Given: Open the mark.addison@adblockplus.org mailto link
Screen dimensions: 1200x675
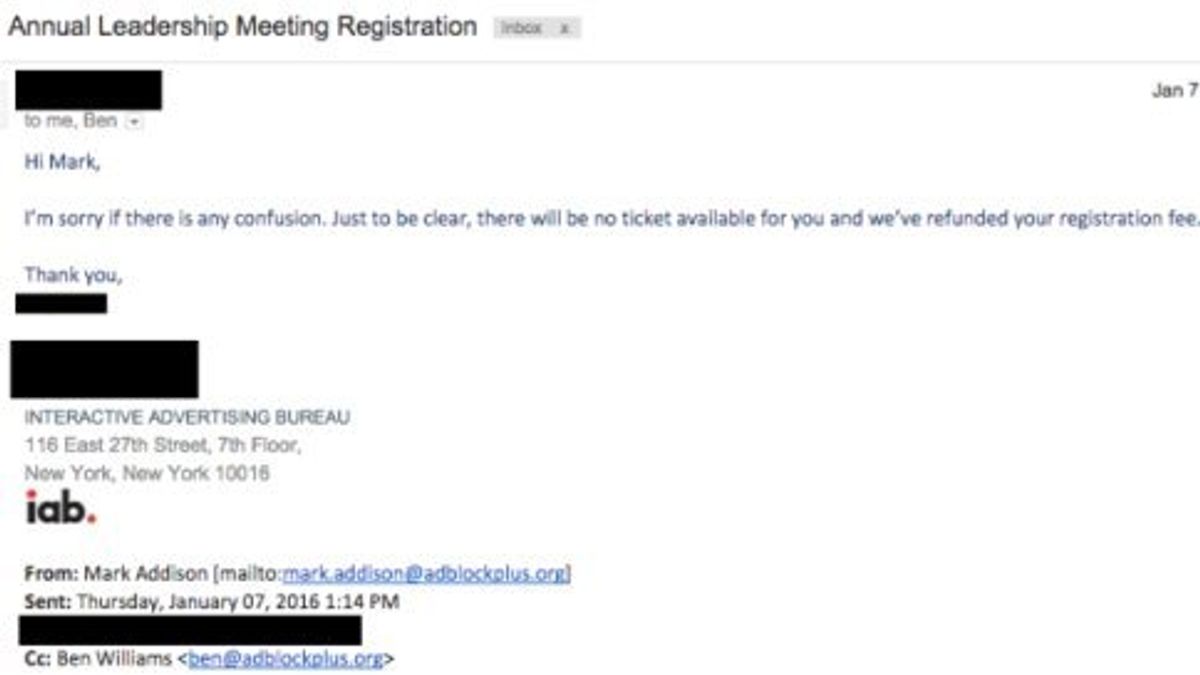Looking at the screenshot, I should point(426,574).
